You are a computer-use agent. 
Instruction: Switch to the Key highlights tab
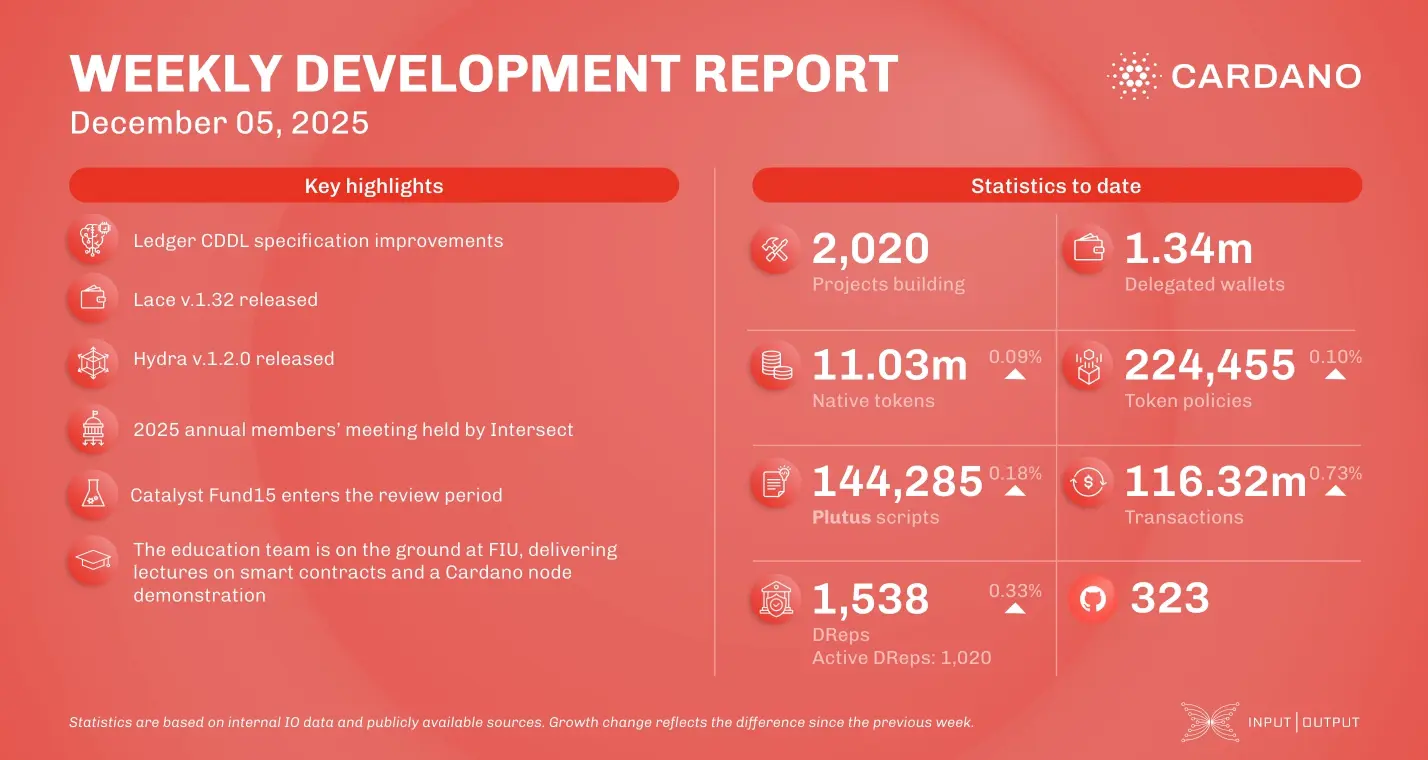pos(373,185)
